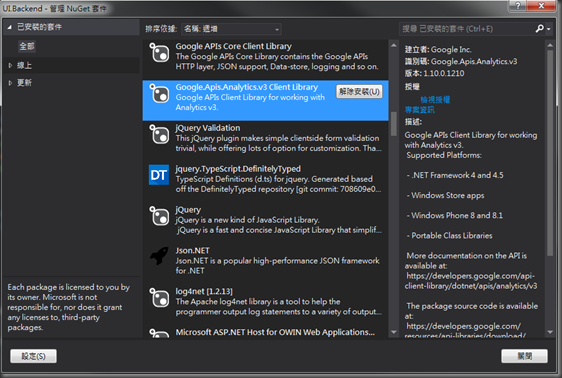Viewport: 562px width, 378px height.
Task: Click the help question mark button
Action: pos(518,5)
